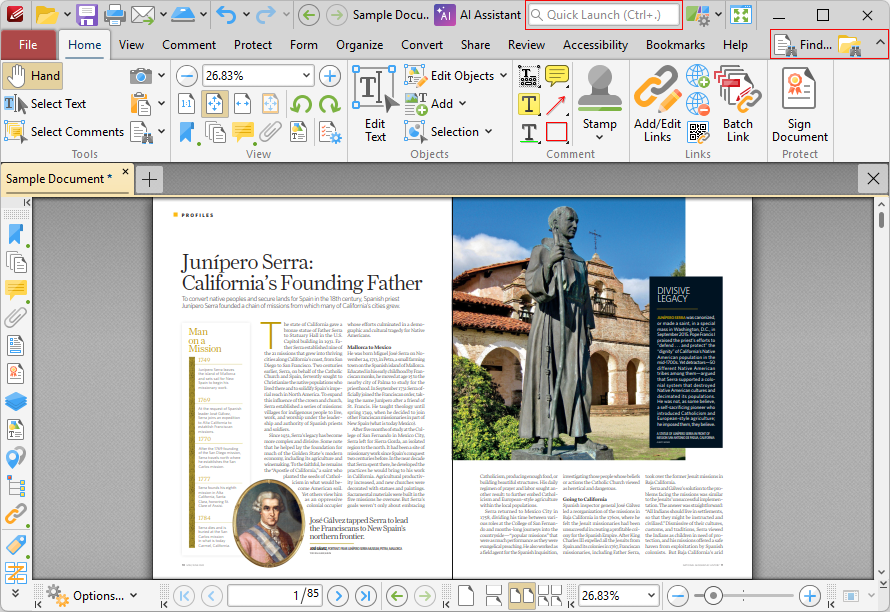Viewport: 890px width, 612px height.
Task: Click the Sign Document button
Action: pyautogui.click(x=800, y=104)
